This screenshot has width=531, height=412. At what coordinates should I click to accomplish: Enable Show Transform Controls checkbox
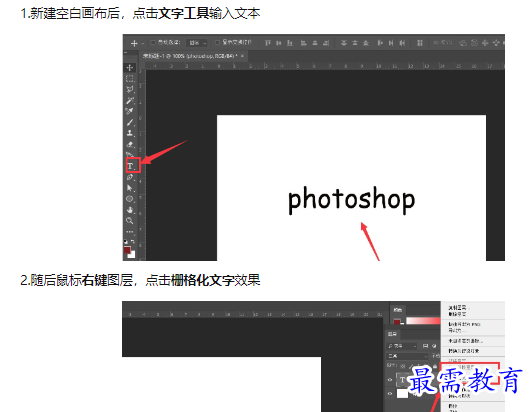tap(217, 43)
